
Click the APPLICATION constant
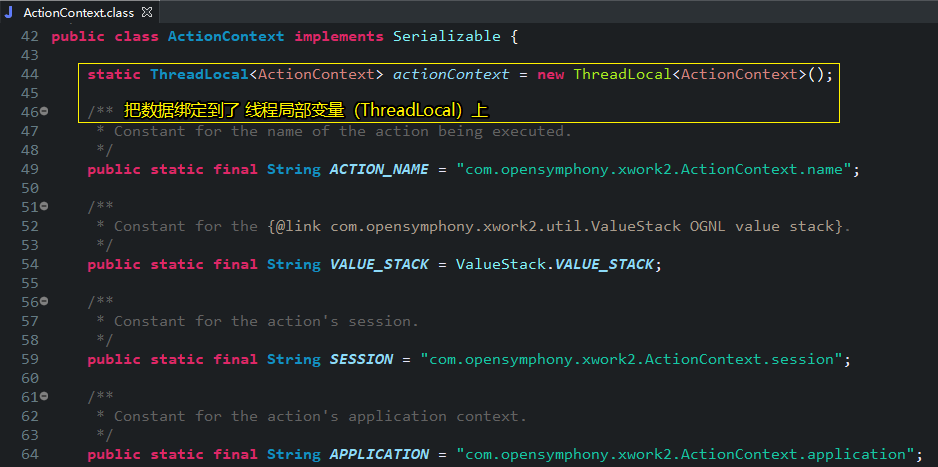coord(379,454)
